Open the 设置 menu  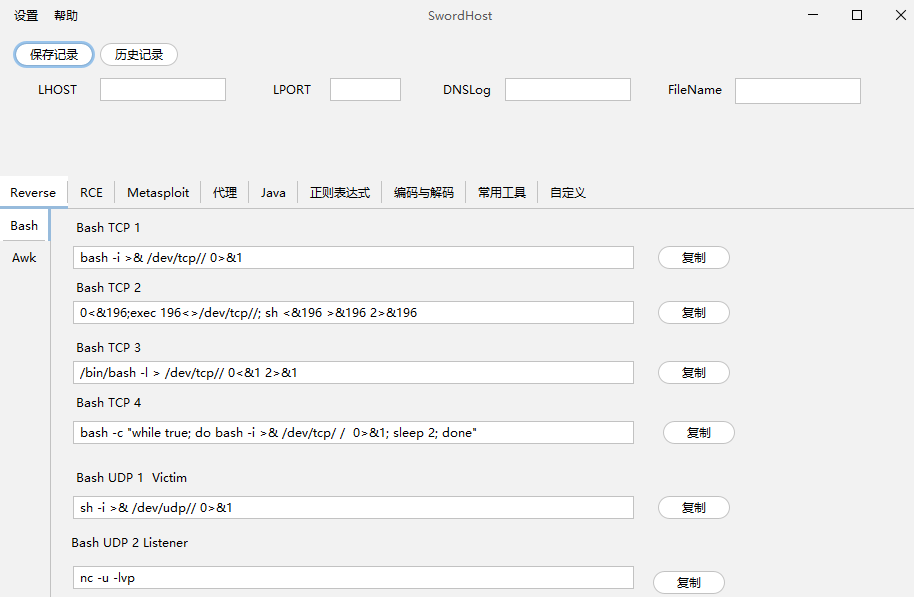(26, 16)
